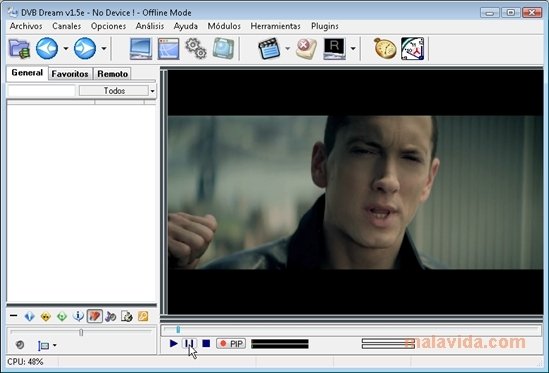Maximize the DVB Dream window
This screenshot has height=373, width=549.
click(x=510, y=13)
